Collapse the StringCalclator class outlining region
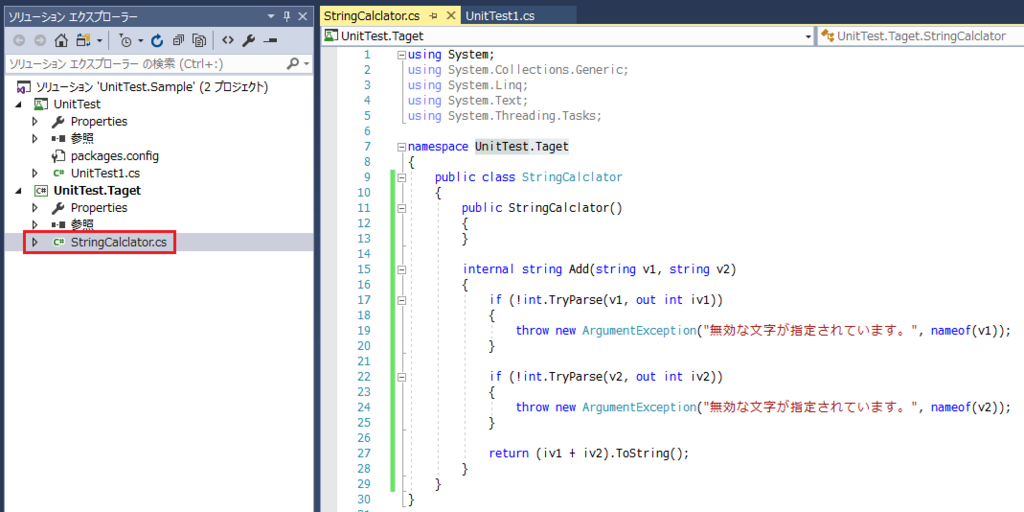The height and width of the screenshot is (512, 1024). tap(402, 177)
